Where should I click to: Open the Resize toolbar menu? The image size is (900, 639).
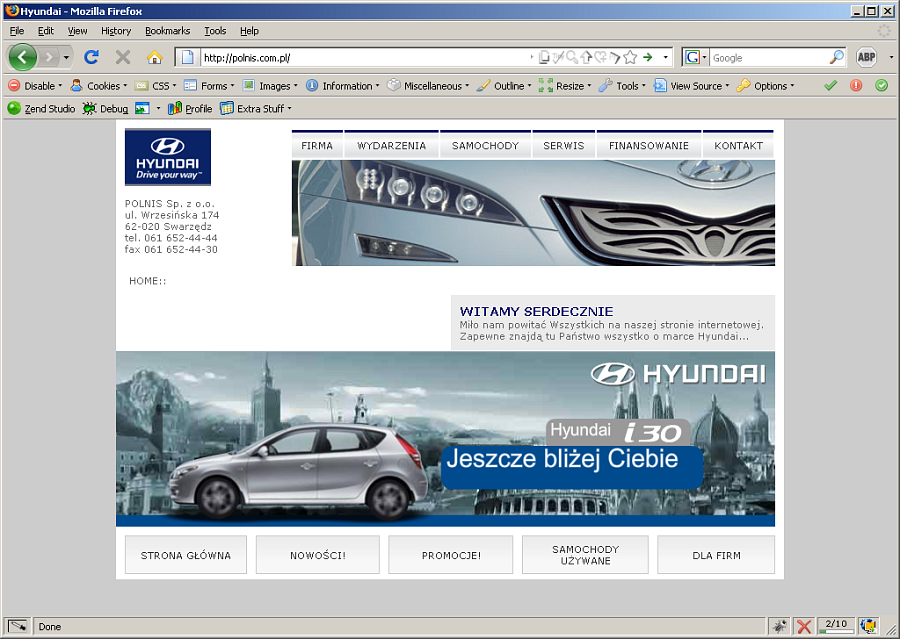[x=565, y=86]
